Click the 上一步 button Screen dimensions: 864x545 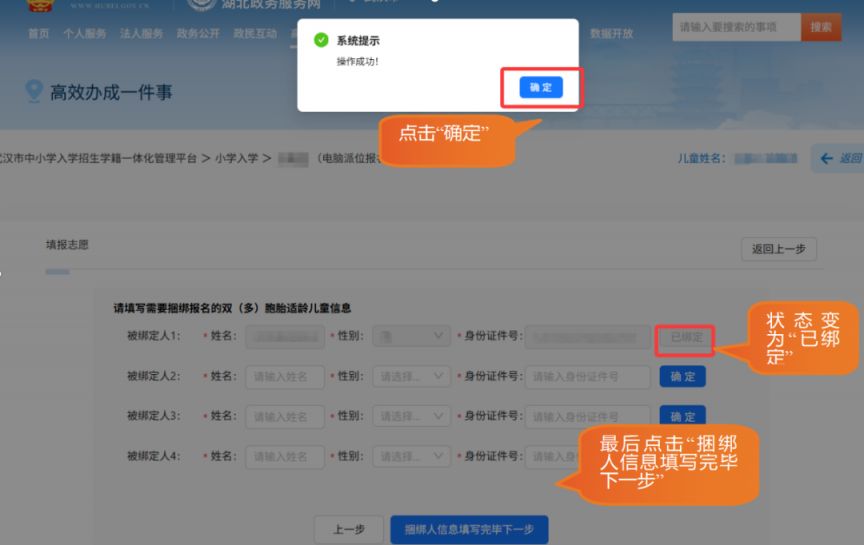(348, 530)
